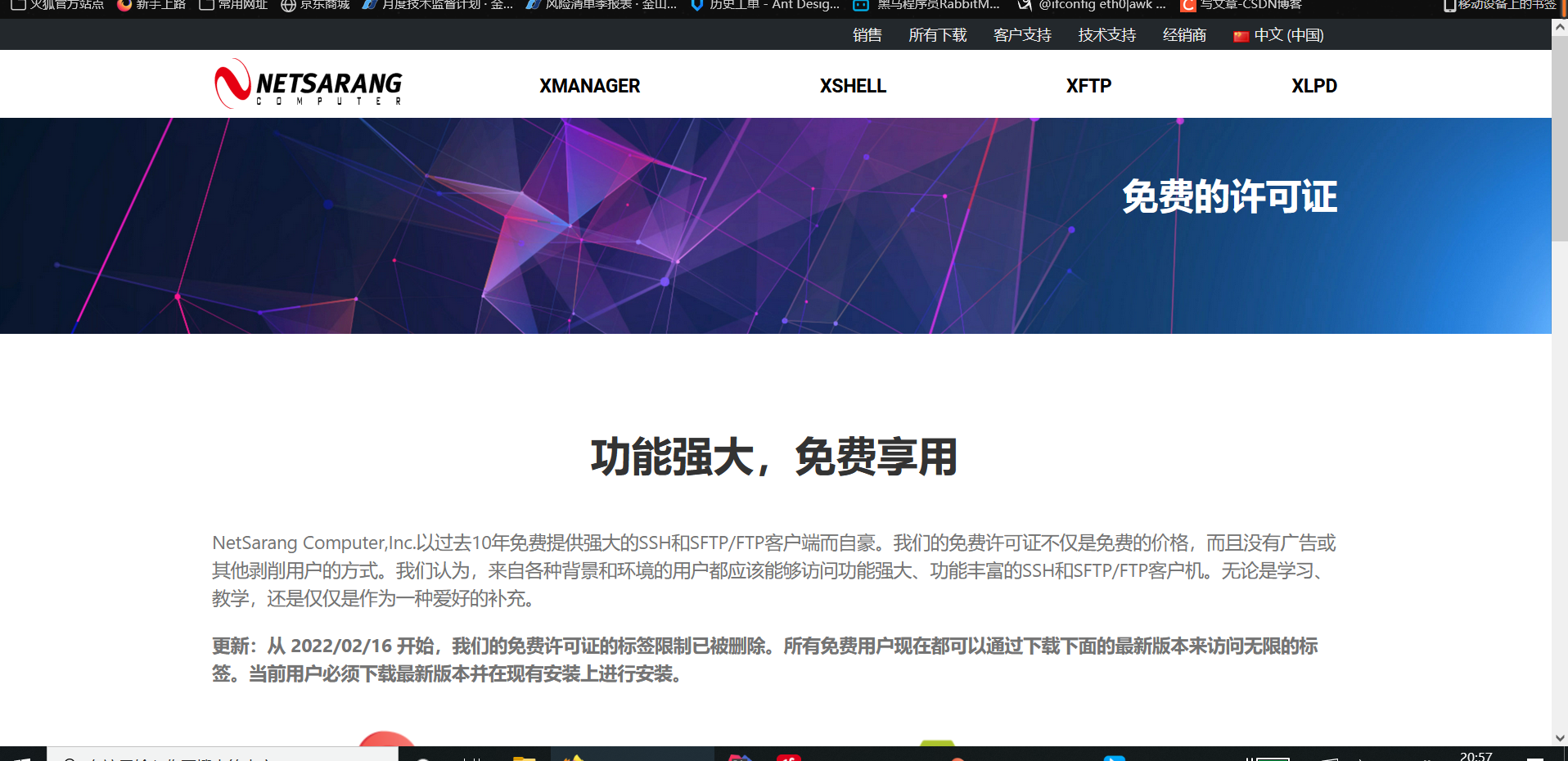Click the paragraph starting NetSarang Computer,Inc.
Image resolution: width=1568 pixels, height=761 pixels.
point(774,570)
